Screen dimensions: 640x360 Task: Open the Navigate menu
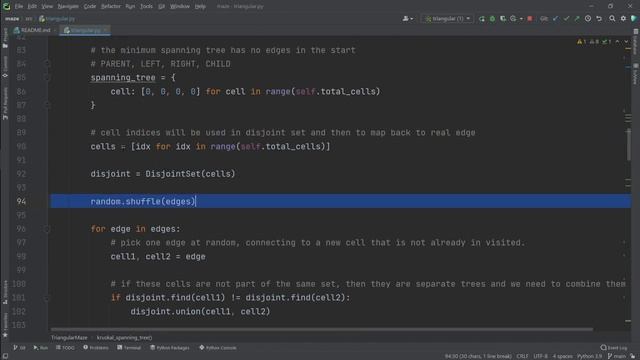(68, 7)
